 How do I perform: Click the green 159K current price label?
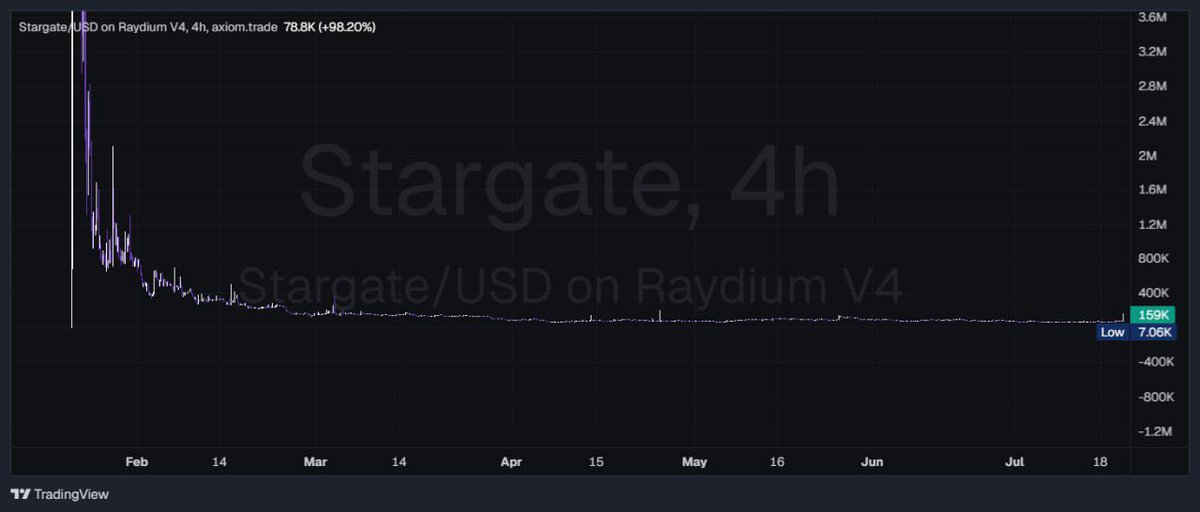1154,315
